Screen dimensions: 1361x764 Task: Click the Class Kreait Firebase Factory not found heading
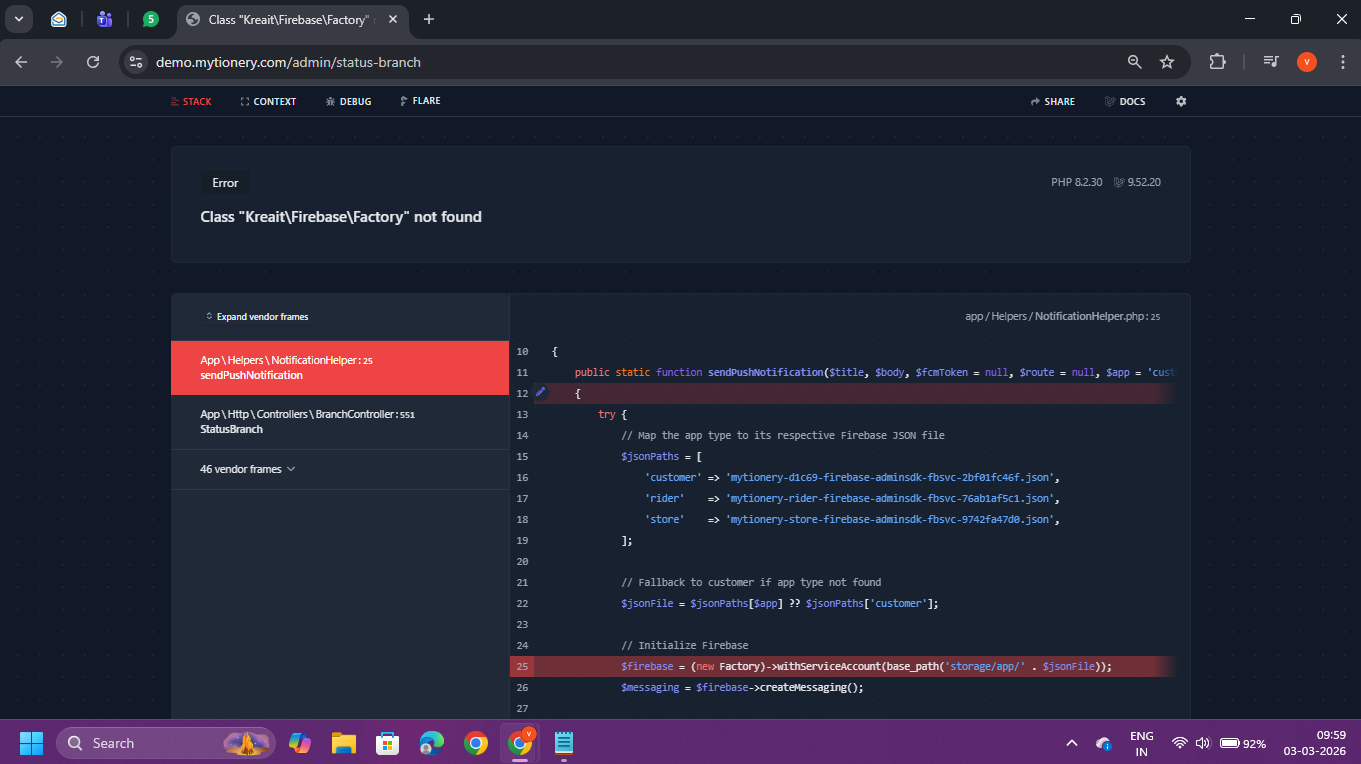(x=341, y=216)
